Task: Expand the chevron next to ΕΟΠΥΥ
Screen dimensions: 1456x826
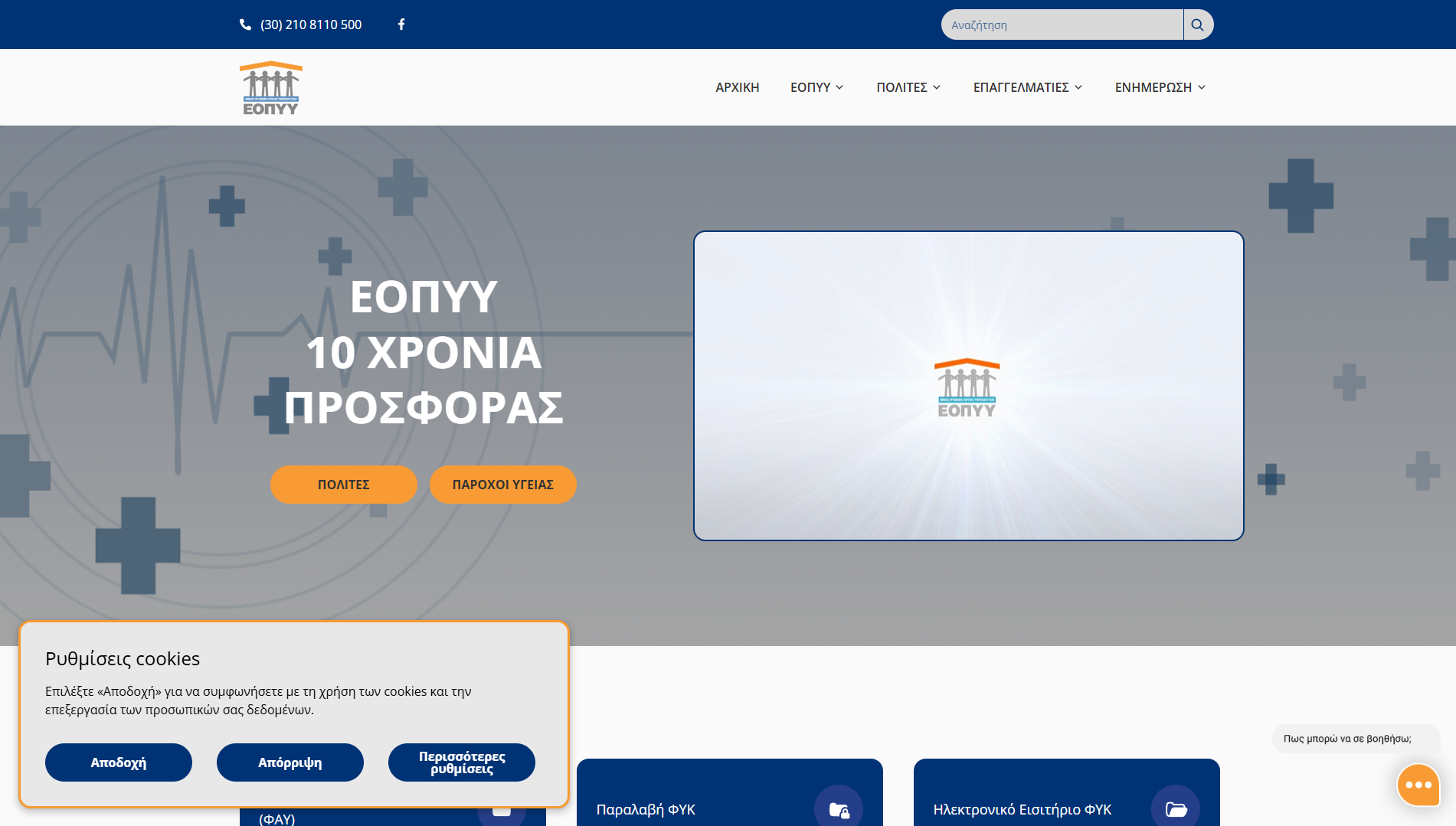Action: (x=839, y=87)
